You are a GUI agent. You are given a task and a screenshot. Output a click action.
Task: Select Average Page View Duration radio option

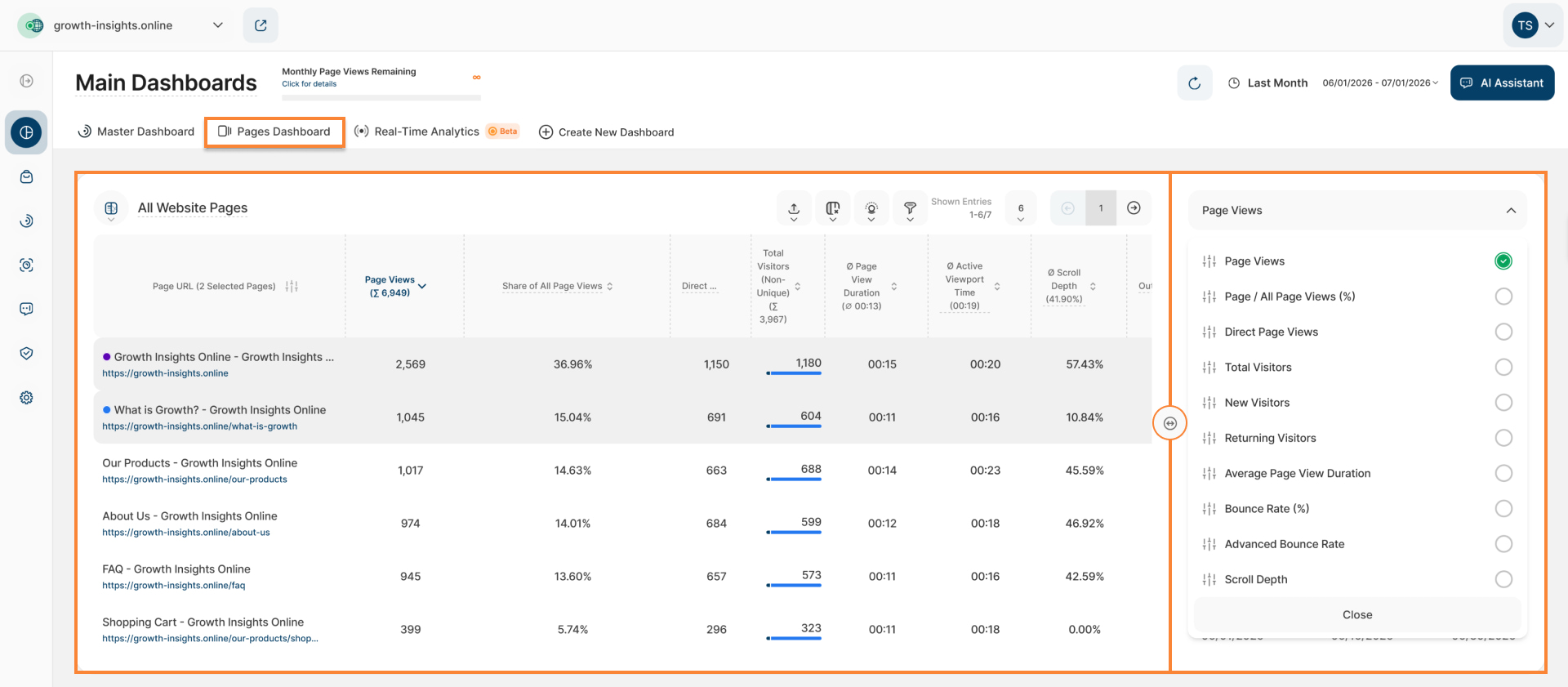coord(1503,474)
